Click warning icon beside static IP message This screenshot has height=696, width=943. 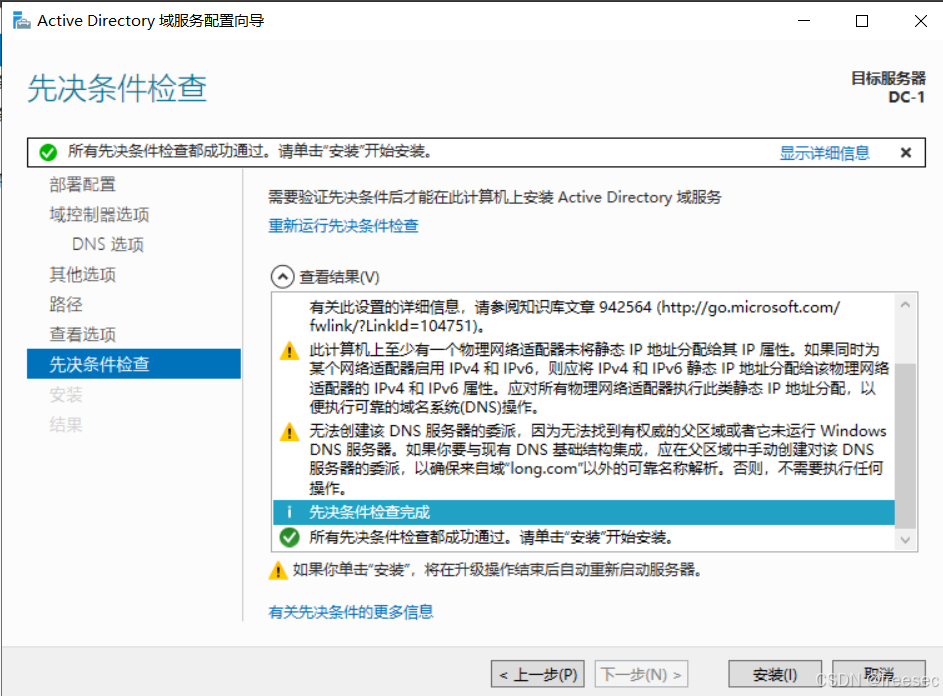(289, 351)
